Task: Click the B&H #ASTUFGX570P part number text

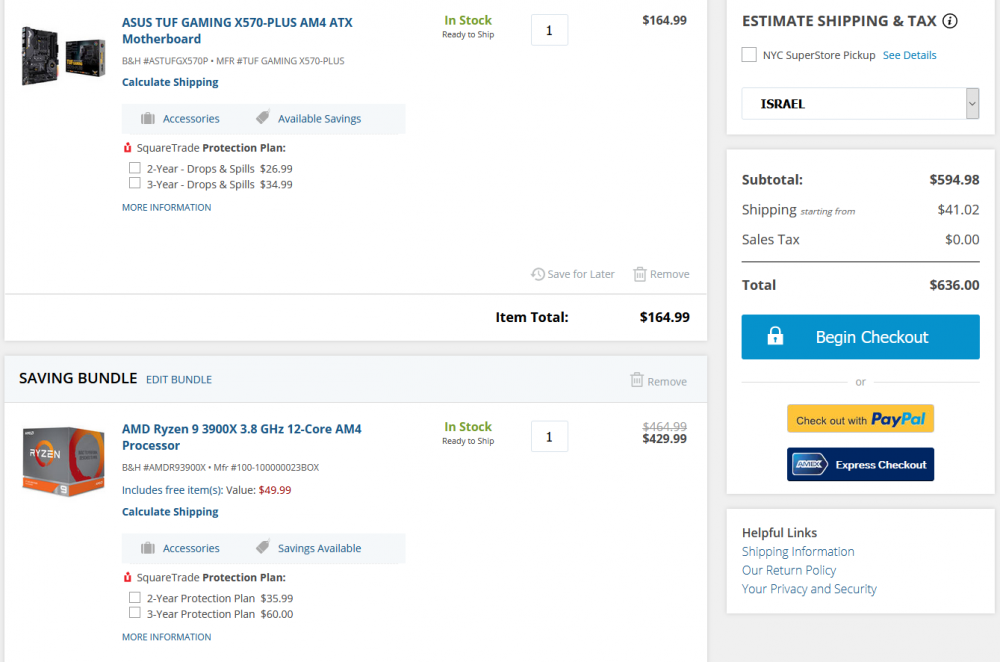Action: 165,61
